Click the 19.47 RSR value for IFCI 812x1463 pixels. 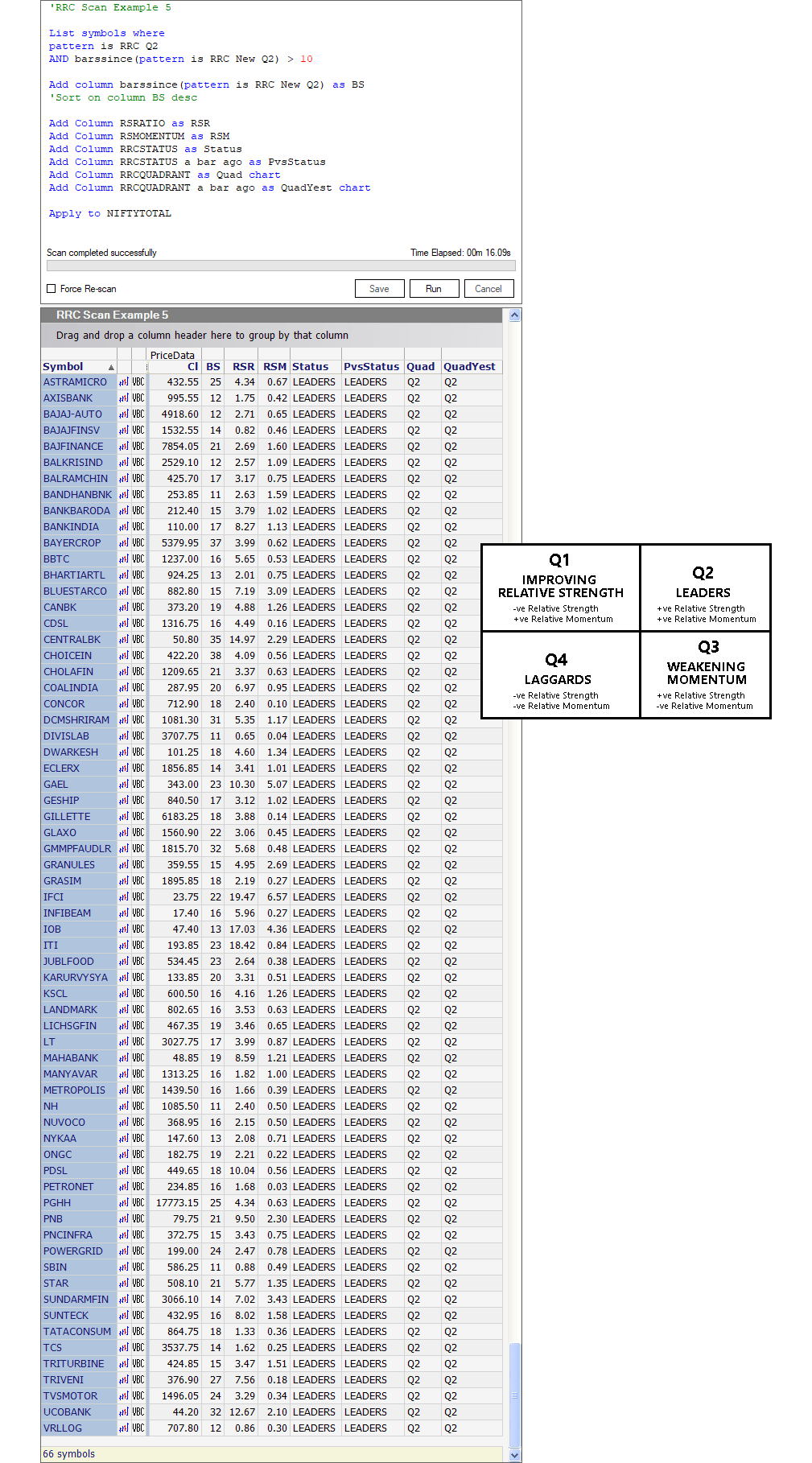(242, 897)
